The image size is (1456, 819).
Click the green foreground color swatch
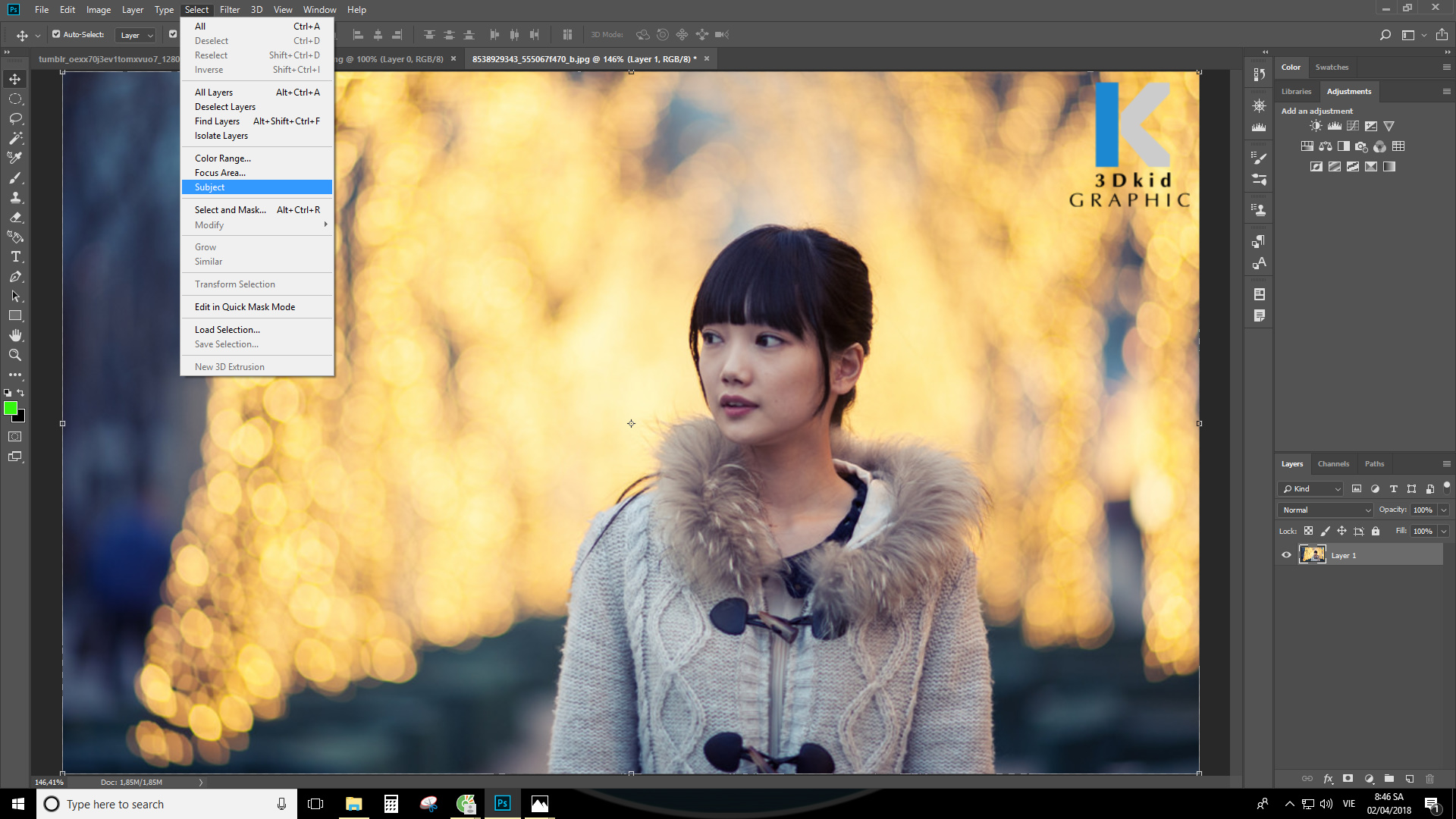(x=11, y=409)
